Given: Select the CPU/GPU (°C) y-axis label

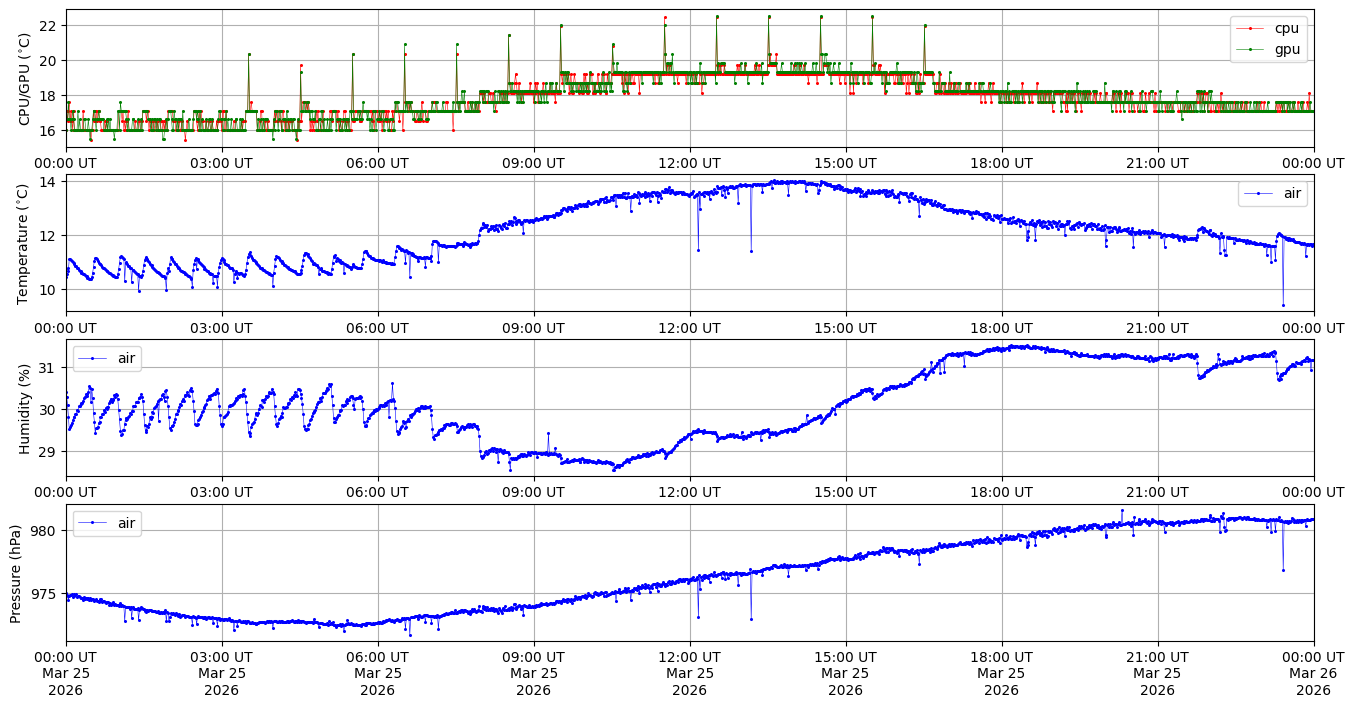Looking at the screenshot, I should point(25,79).
